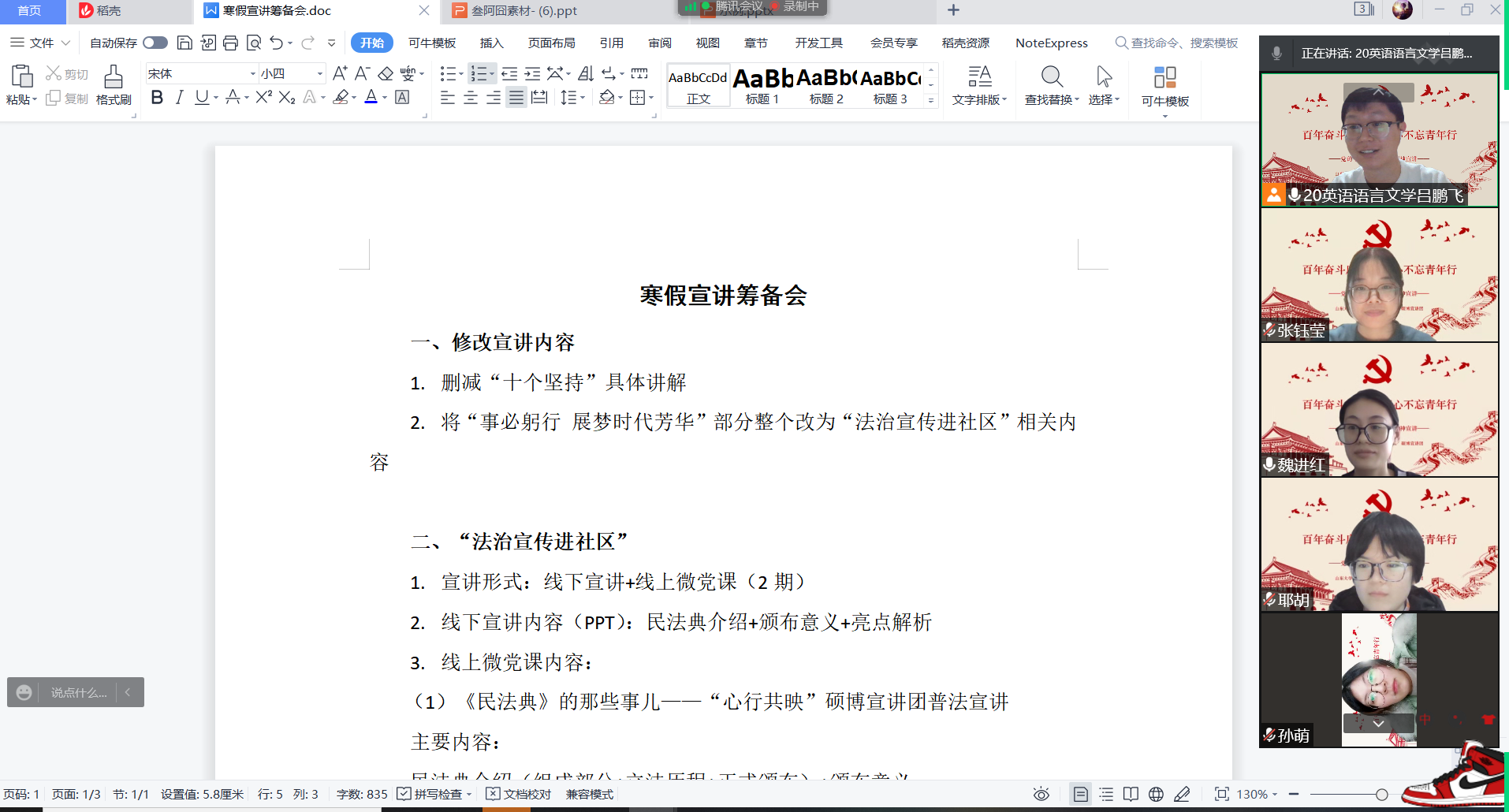The height and width of the screenshot is (812, 1509).
Task: Click the italic formatting icon
Action: point(179,97)
